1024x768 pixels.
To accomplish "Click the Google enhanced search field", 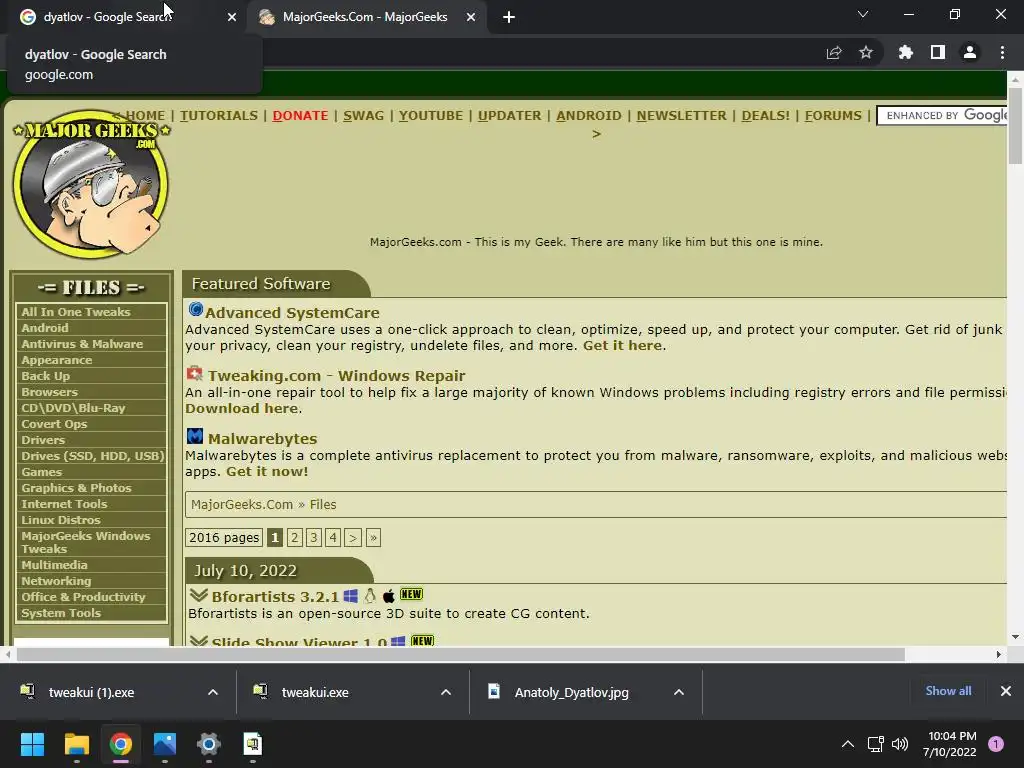I will 942,116.
